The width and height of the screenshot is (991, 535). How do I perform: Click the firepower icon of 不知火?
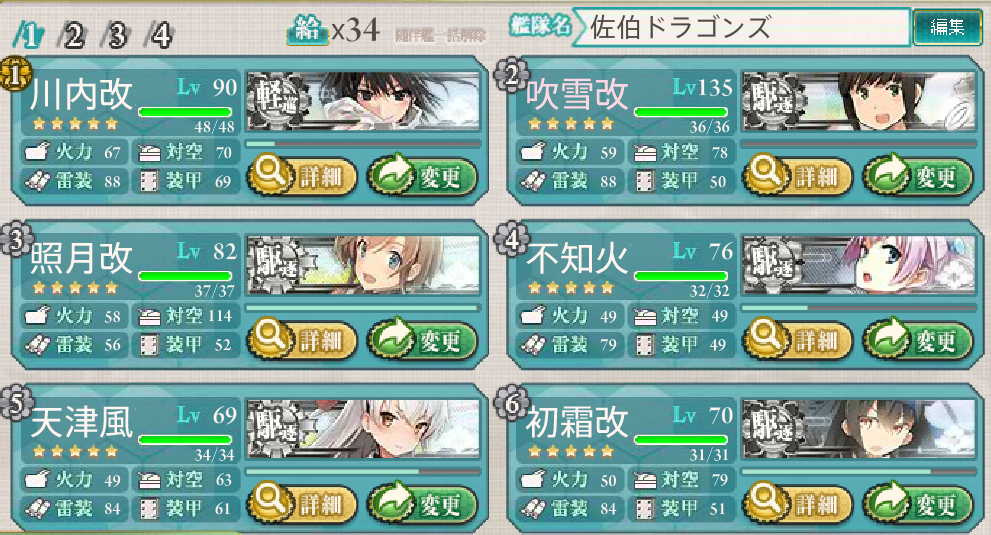(x=532, y=316)
